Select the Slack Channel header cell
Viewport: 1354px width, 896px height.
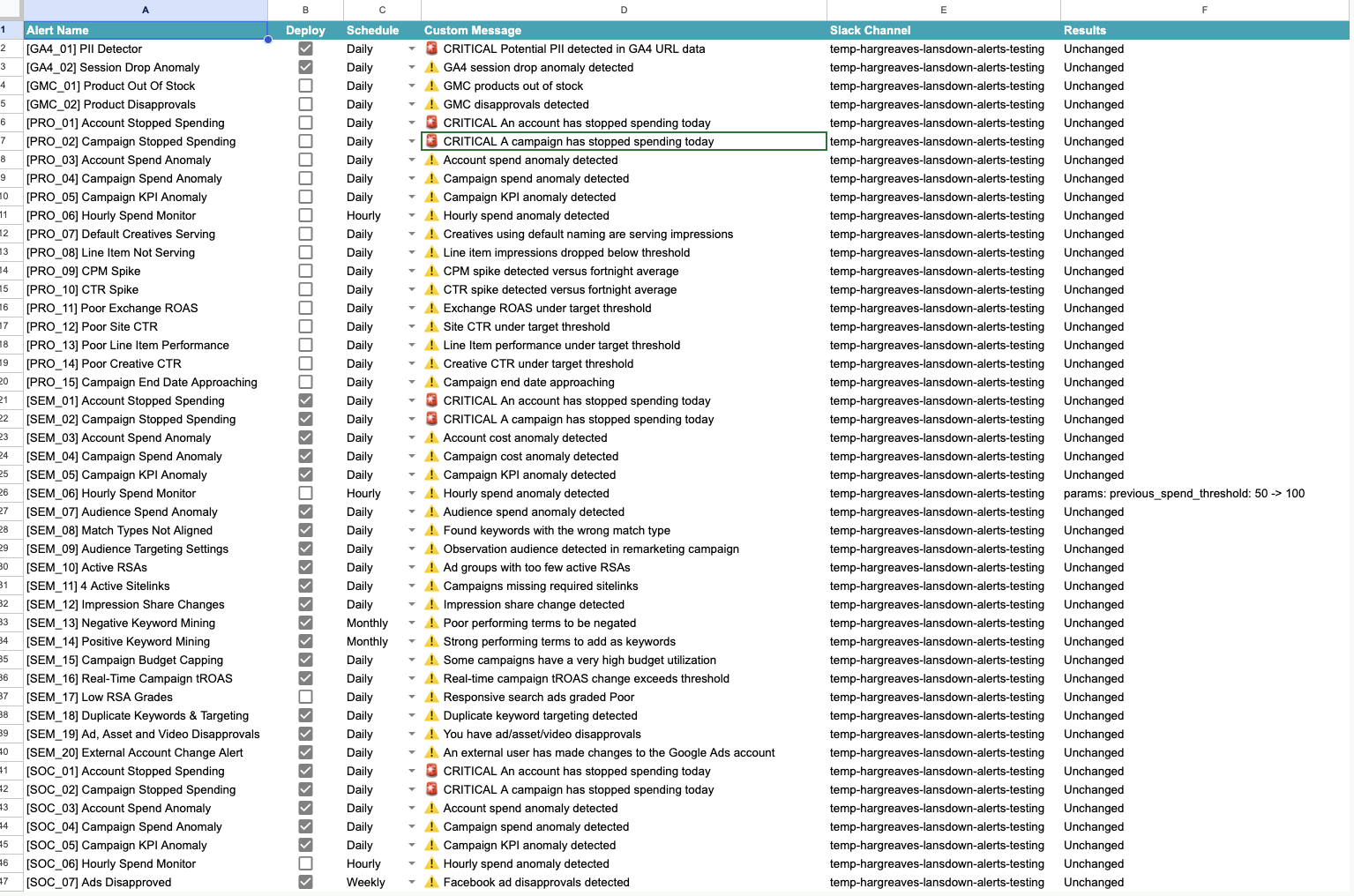pos(943,30)
